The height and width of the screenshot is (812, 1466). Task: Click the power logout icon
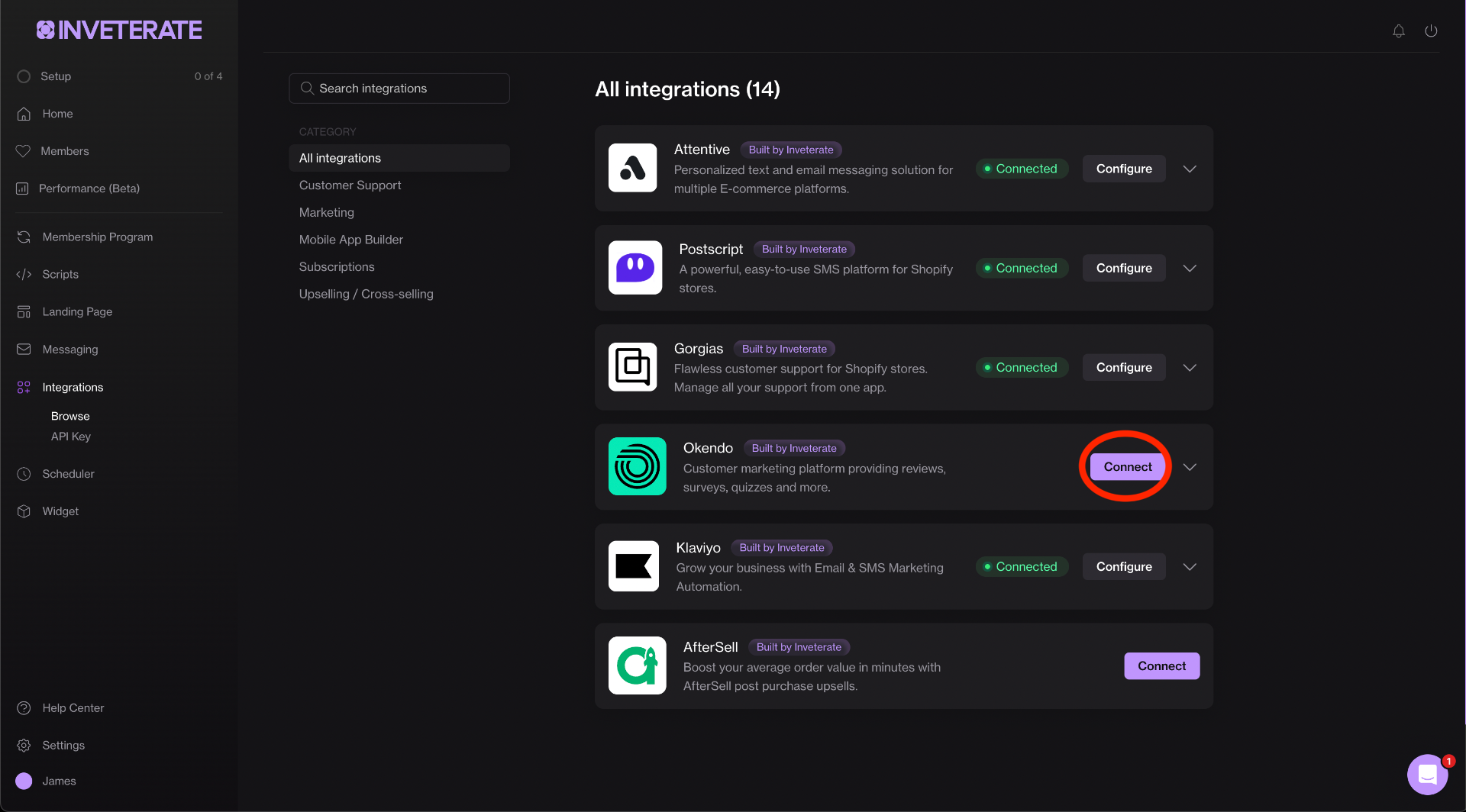tap(1431, 31)
